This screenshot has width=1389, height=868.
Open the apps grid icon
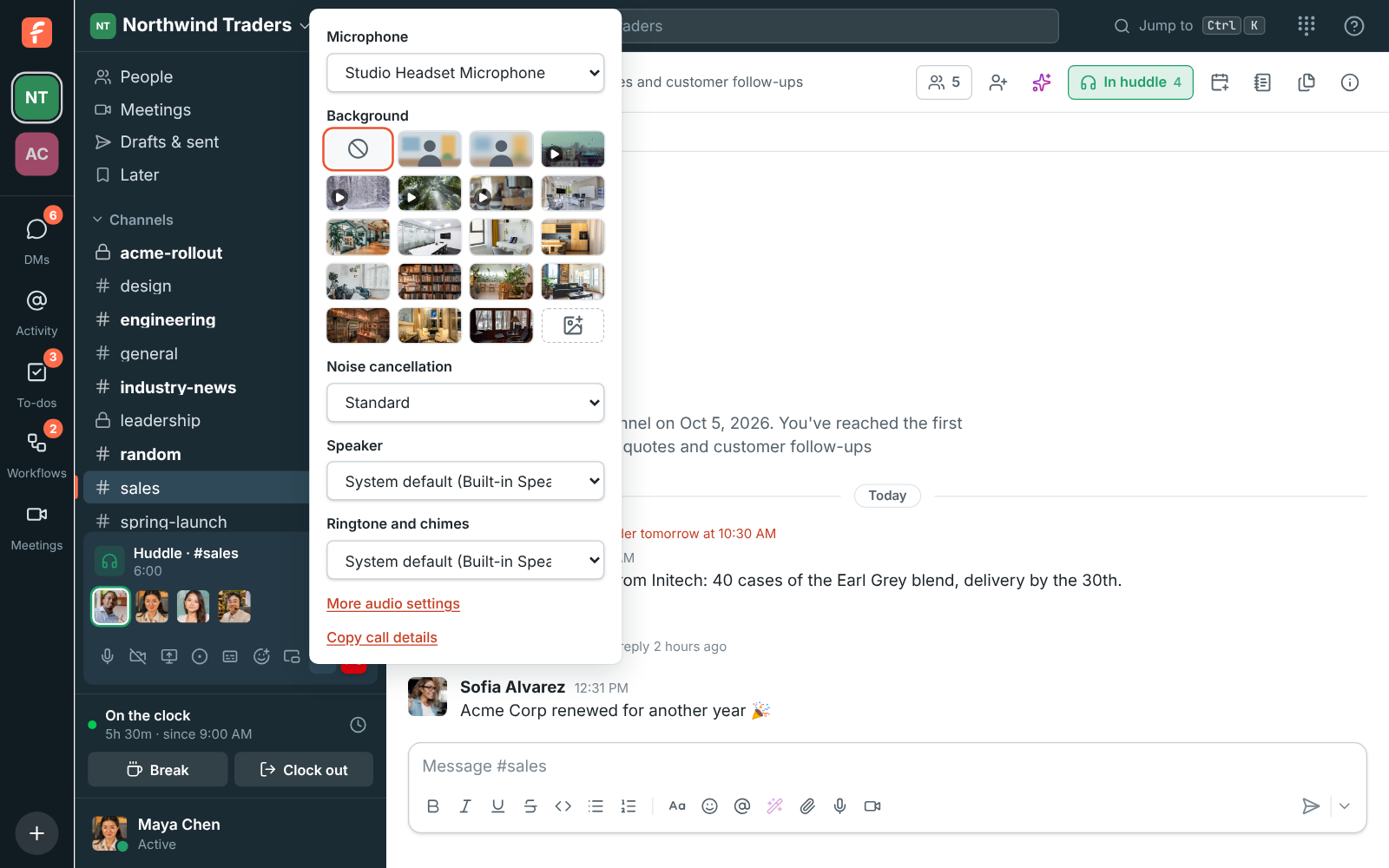coord(1307,26)
